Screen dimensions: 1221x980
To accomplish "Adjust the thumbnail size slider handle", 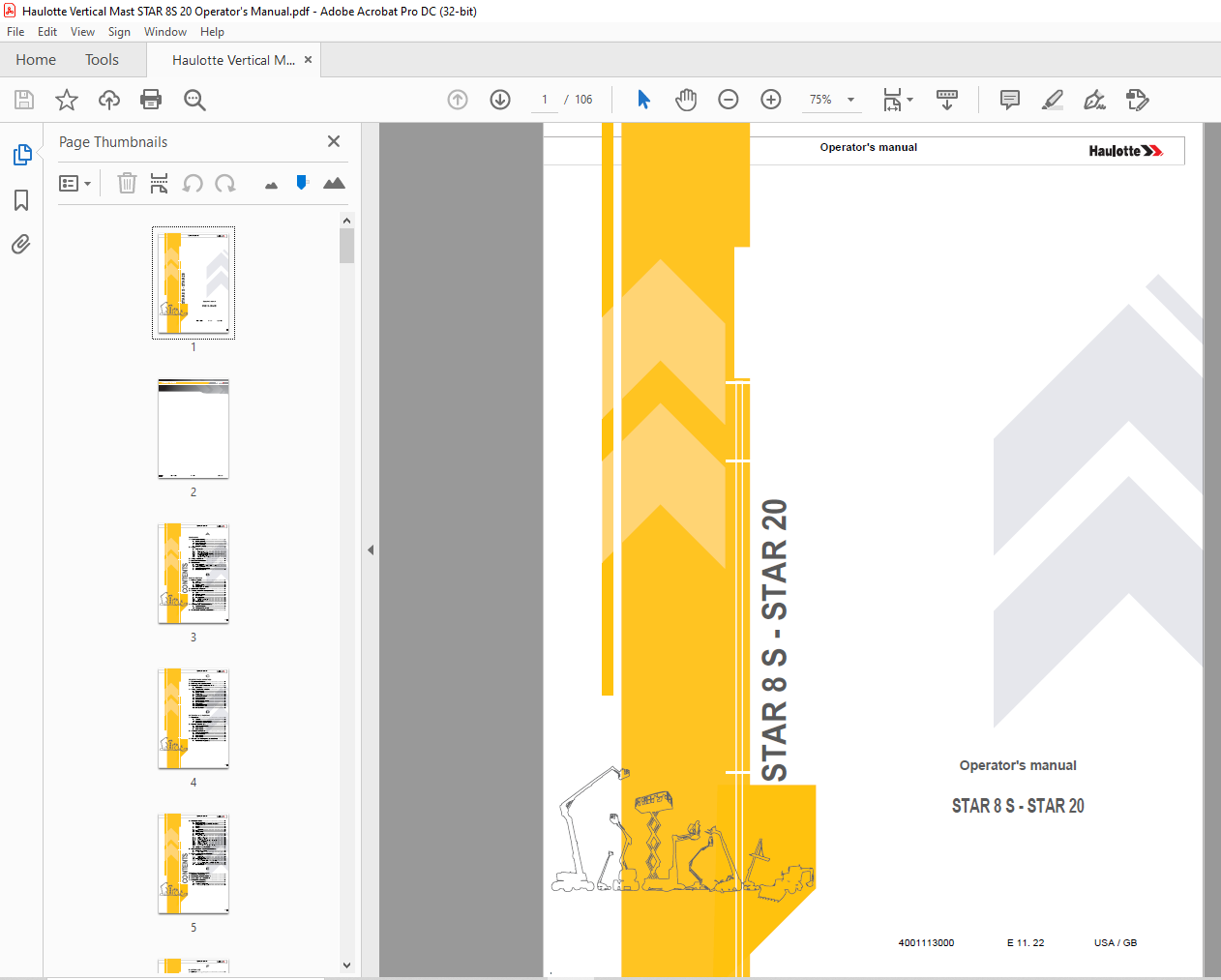I will [302, 182].
